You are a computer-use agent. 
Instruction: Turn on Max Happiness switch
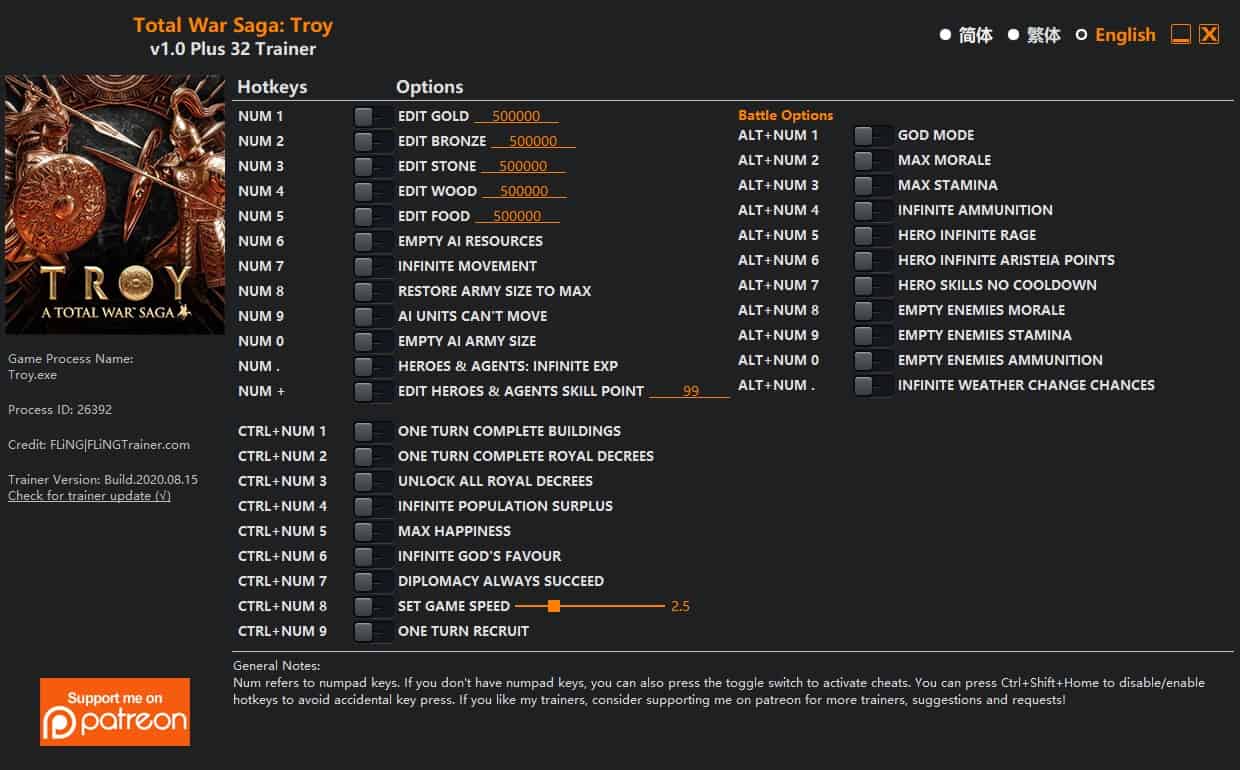[x=373, y=531]
